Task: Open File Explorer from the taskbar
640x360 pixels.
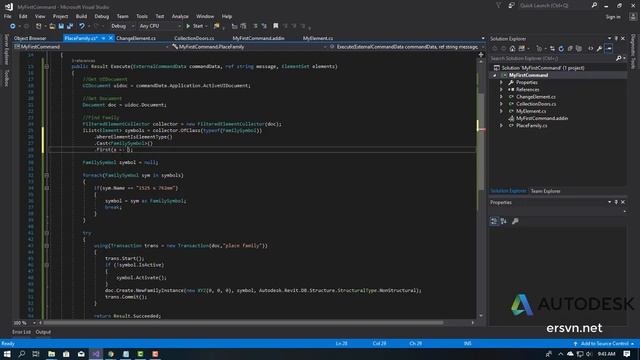Action: coord(51,354)
